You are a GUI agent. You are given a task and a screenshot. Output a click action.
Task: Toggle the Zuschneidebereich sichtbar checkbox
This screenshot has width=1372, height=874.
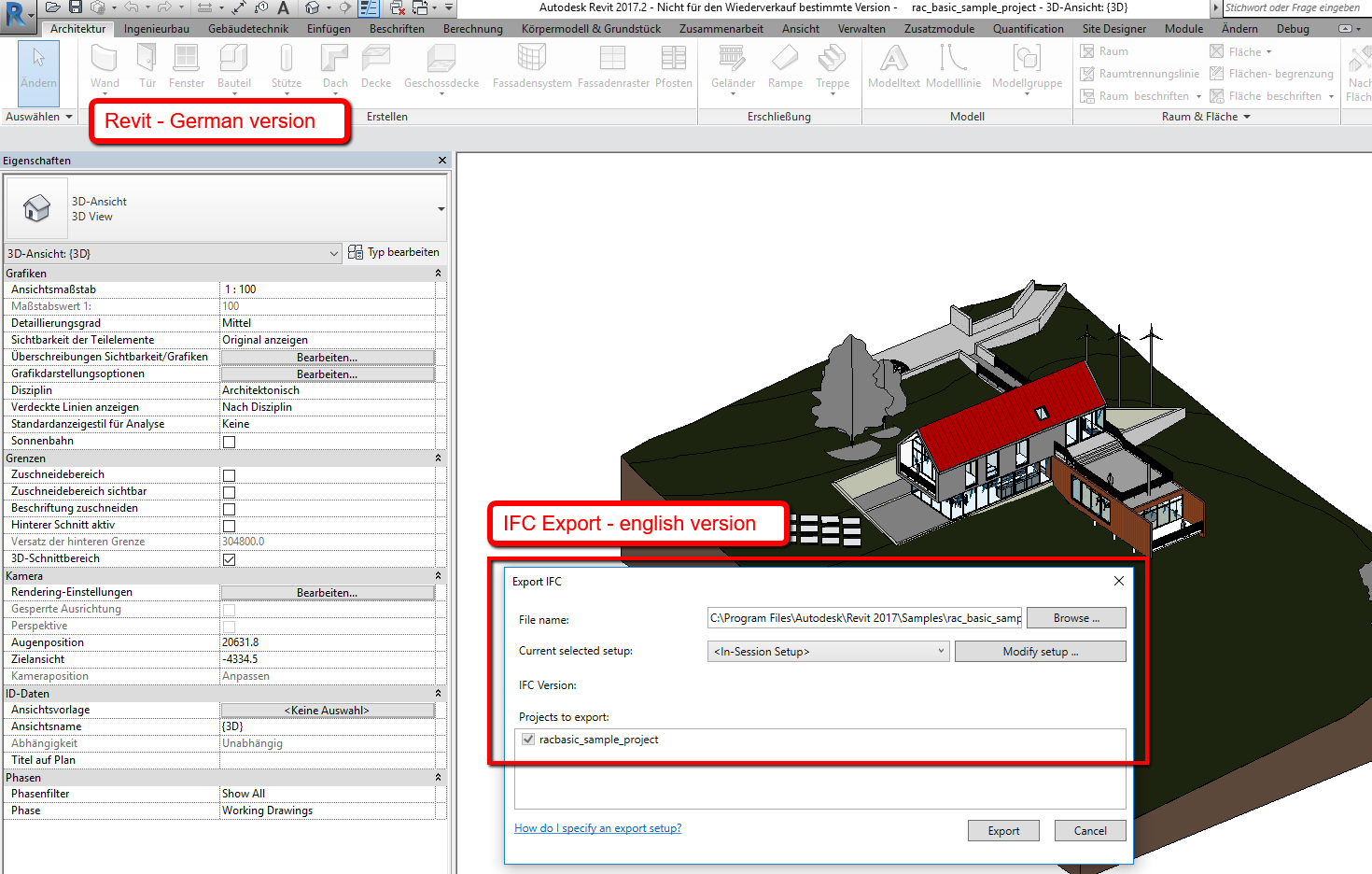229,492
